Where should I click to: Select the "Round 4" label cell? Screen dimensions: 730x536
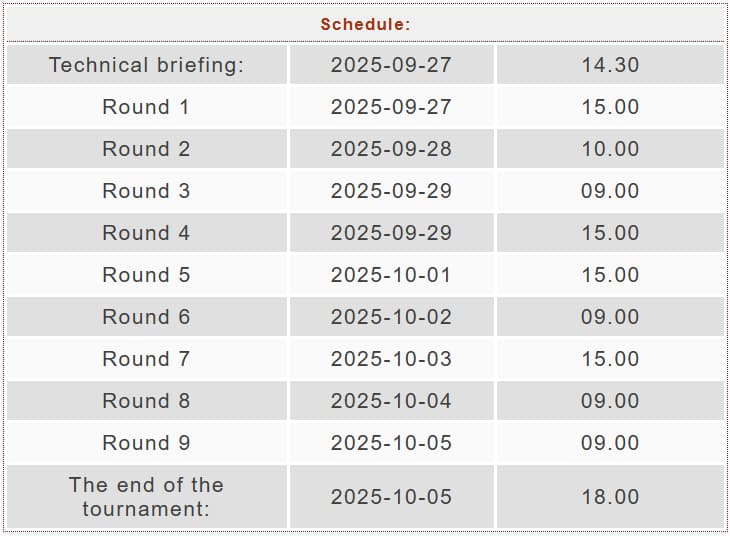(146, 233)
